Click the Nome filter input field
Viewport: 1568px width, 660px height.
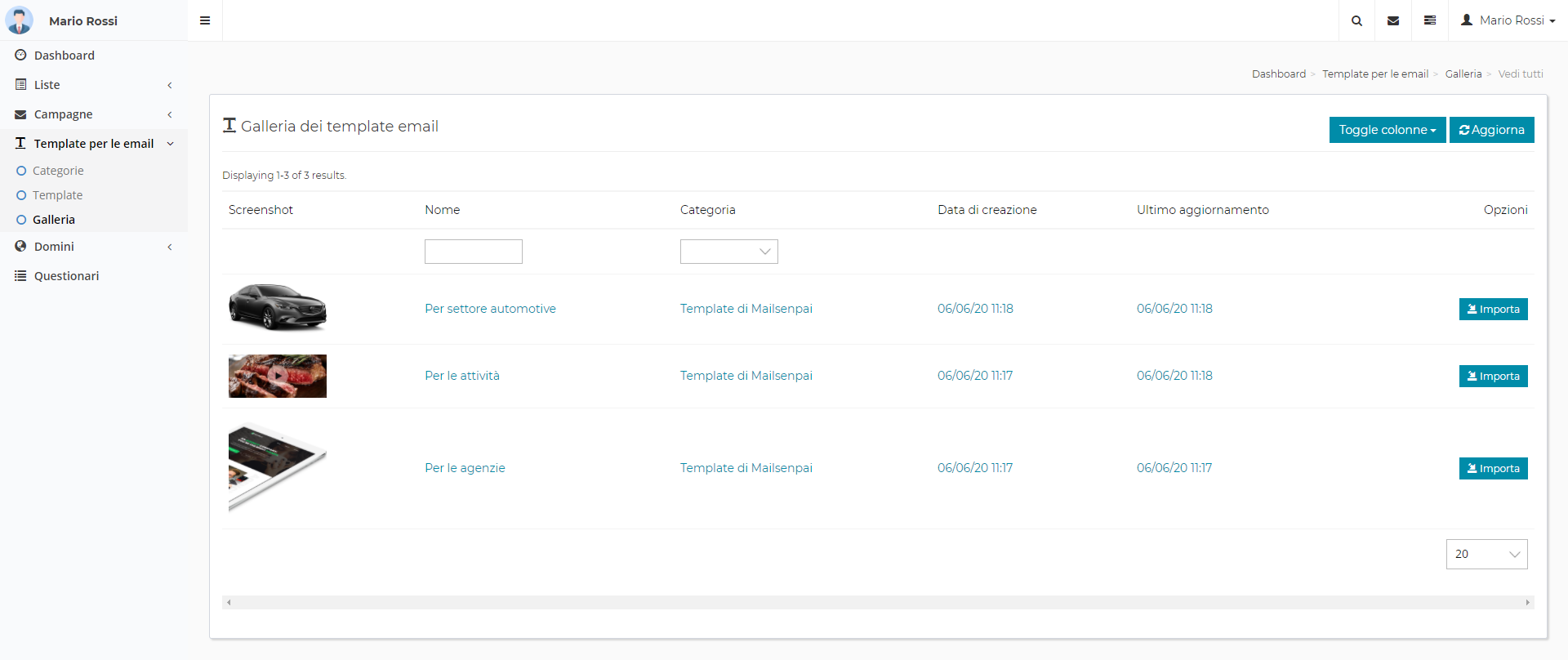[x=473, y=252]
